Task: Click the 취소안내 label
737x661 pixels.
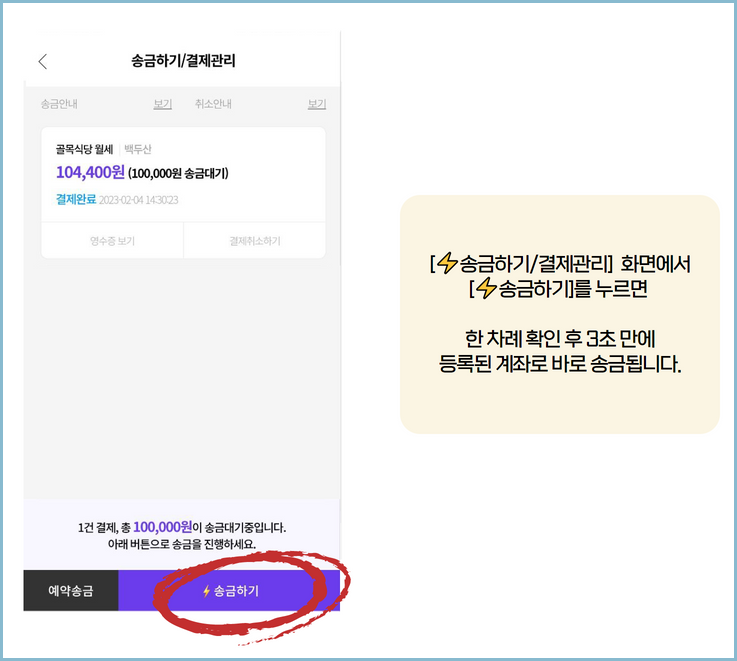Action: coord(213,104)
